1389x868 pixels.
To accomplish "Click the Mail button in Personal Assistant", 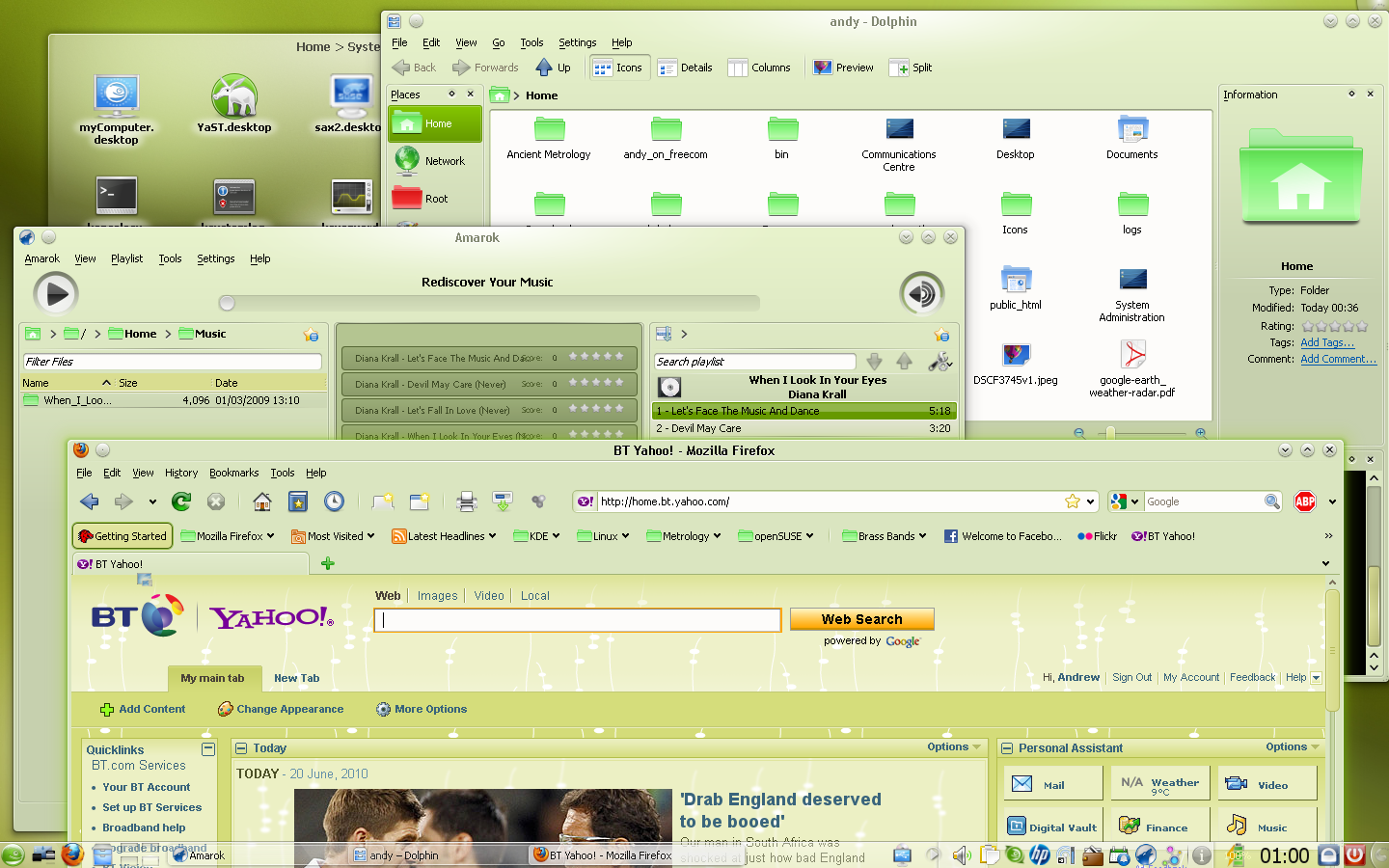I will click(x=1052, y=784).
